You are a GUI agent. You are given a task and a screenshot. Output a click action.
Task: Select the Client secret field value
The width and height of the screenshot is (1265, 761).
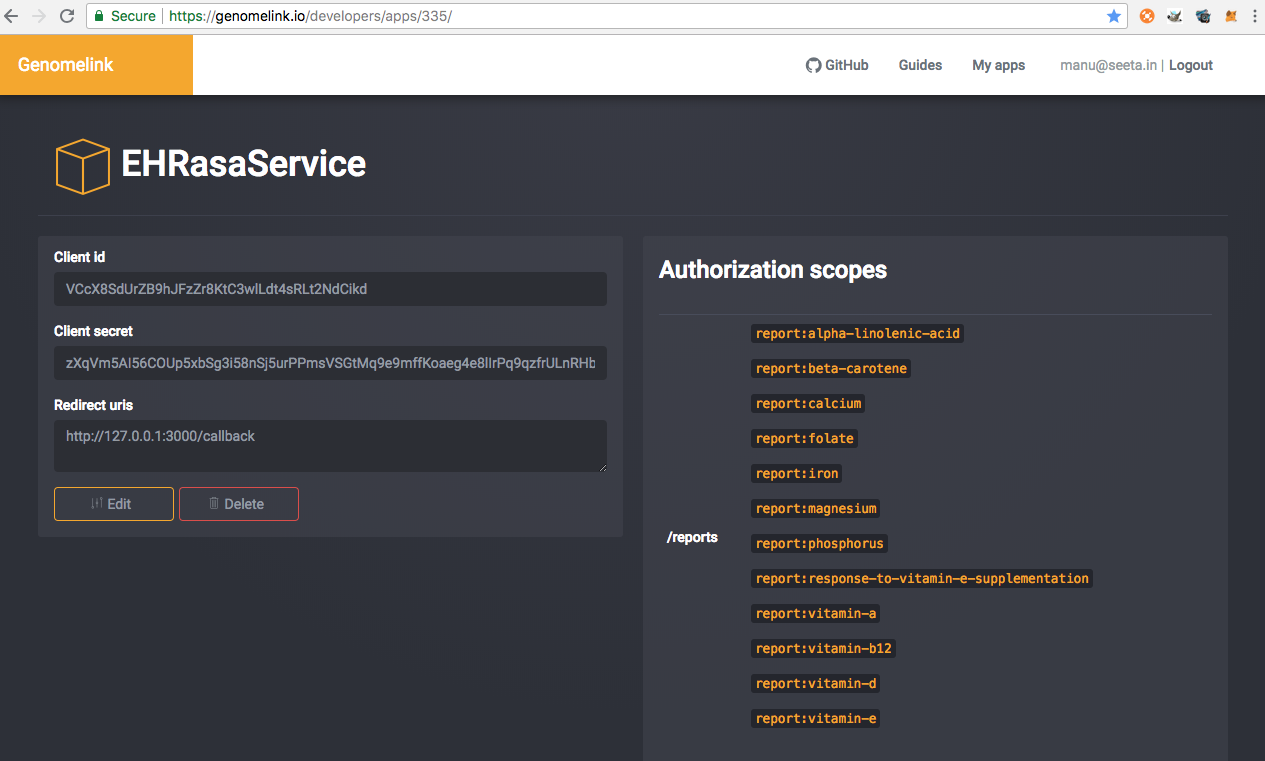(330, 363)
